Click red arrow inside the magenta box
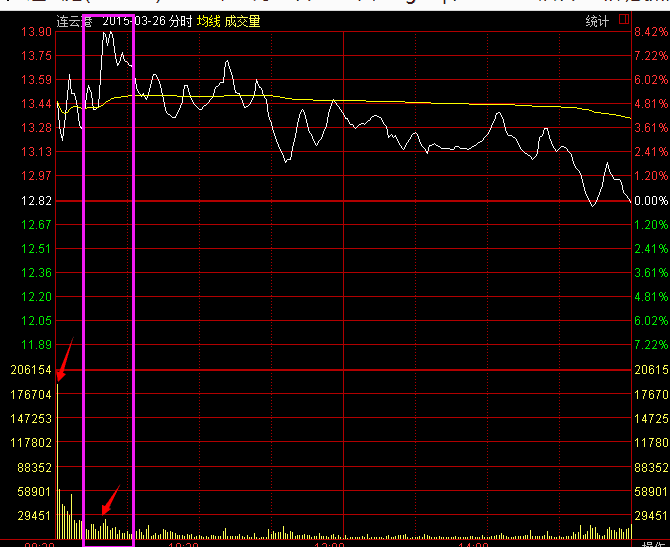 111,500
